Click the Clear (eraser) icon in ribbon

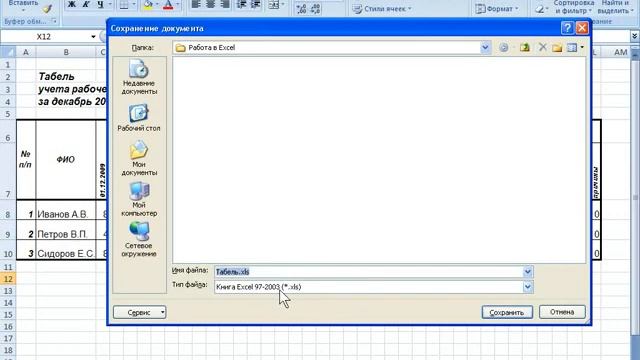(x=540, y=9)
